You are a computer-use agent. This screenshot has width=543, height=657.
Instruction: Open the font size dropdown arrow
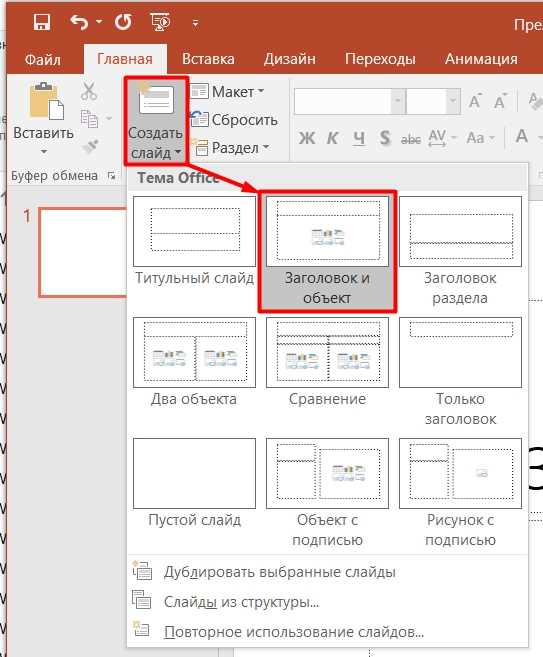(453, 101)
